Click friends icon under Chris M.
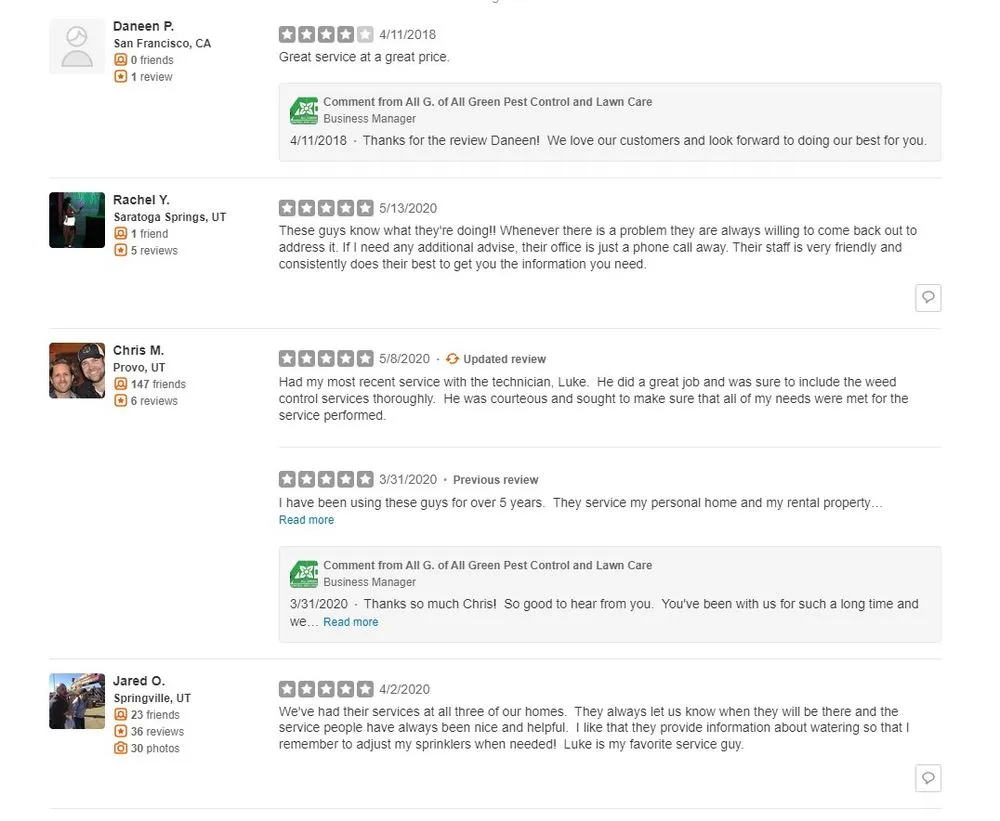This screenshot has width=1000, height=821. click(121, 384)
